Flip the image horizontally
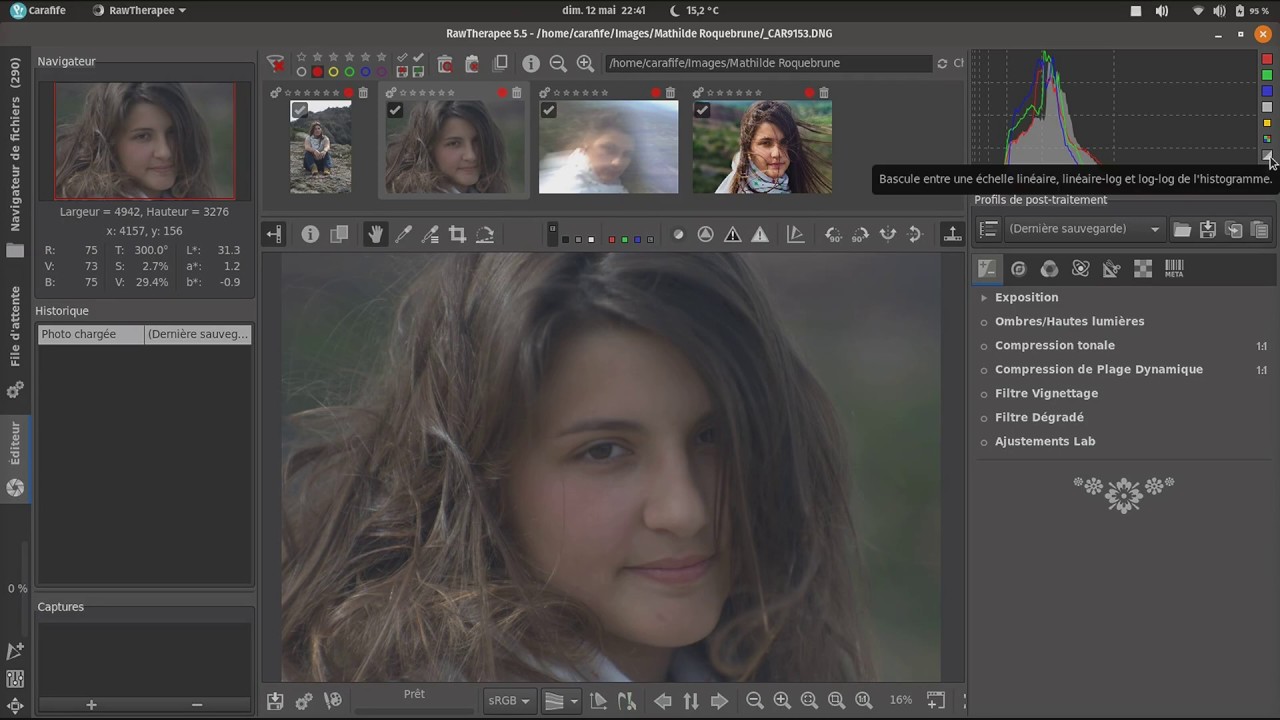1280x720 pixels. tap(887, 234)
